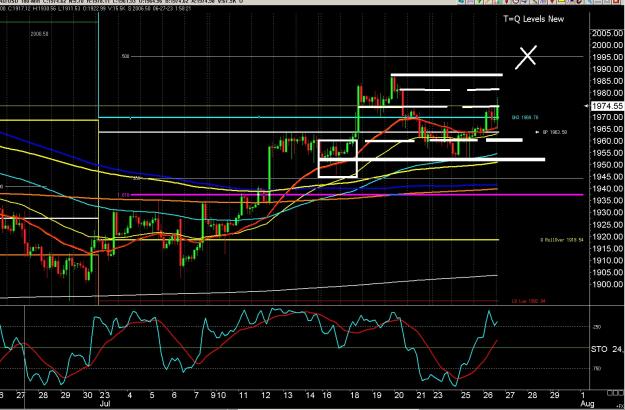Image resolution: width=625 pixels, height=410 pixels.
Task: Click date label 11 on time axis
Action: [243, 395]
